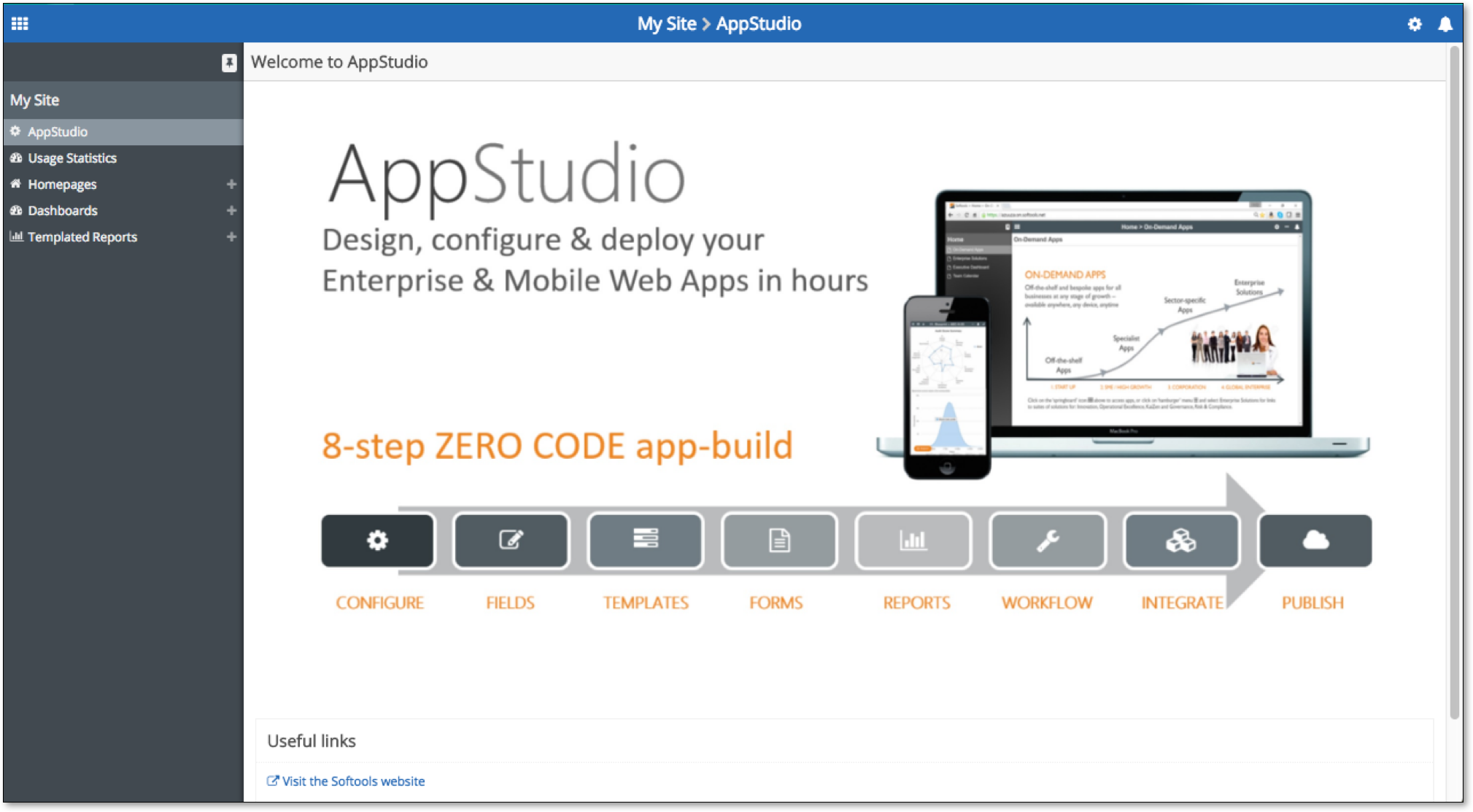
Task: Click the Homepages home icon
Action: coord(16,184)
